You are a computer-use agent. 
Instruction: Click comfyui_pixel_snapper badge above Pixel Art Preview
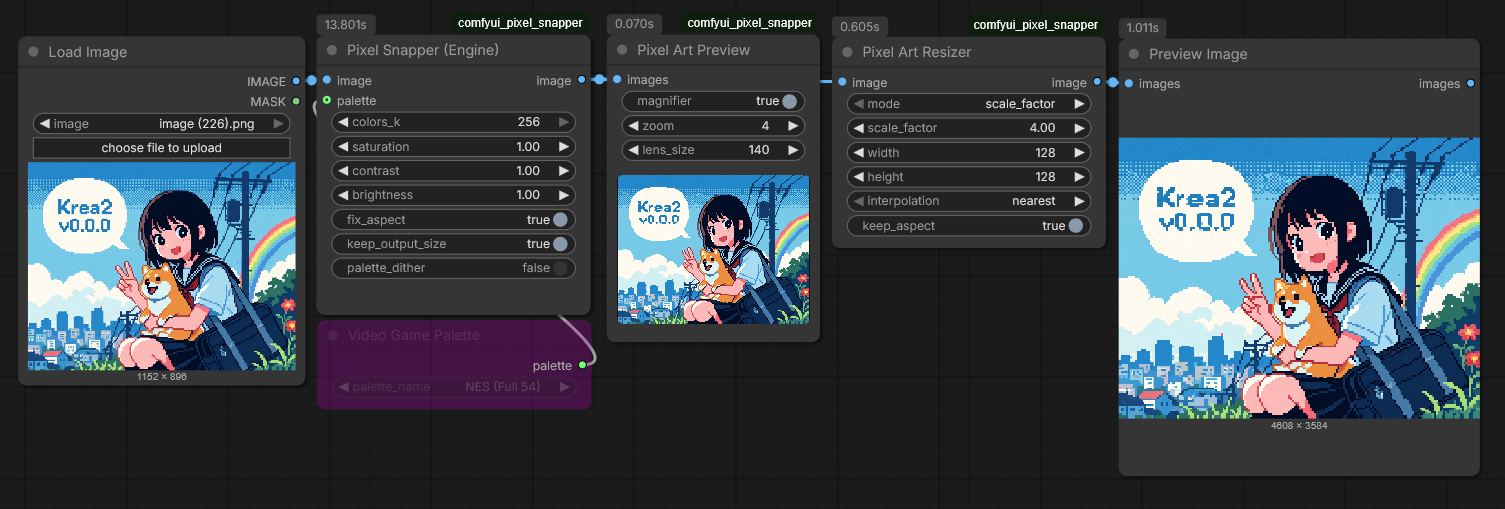click(x=749, y=23)
